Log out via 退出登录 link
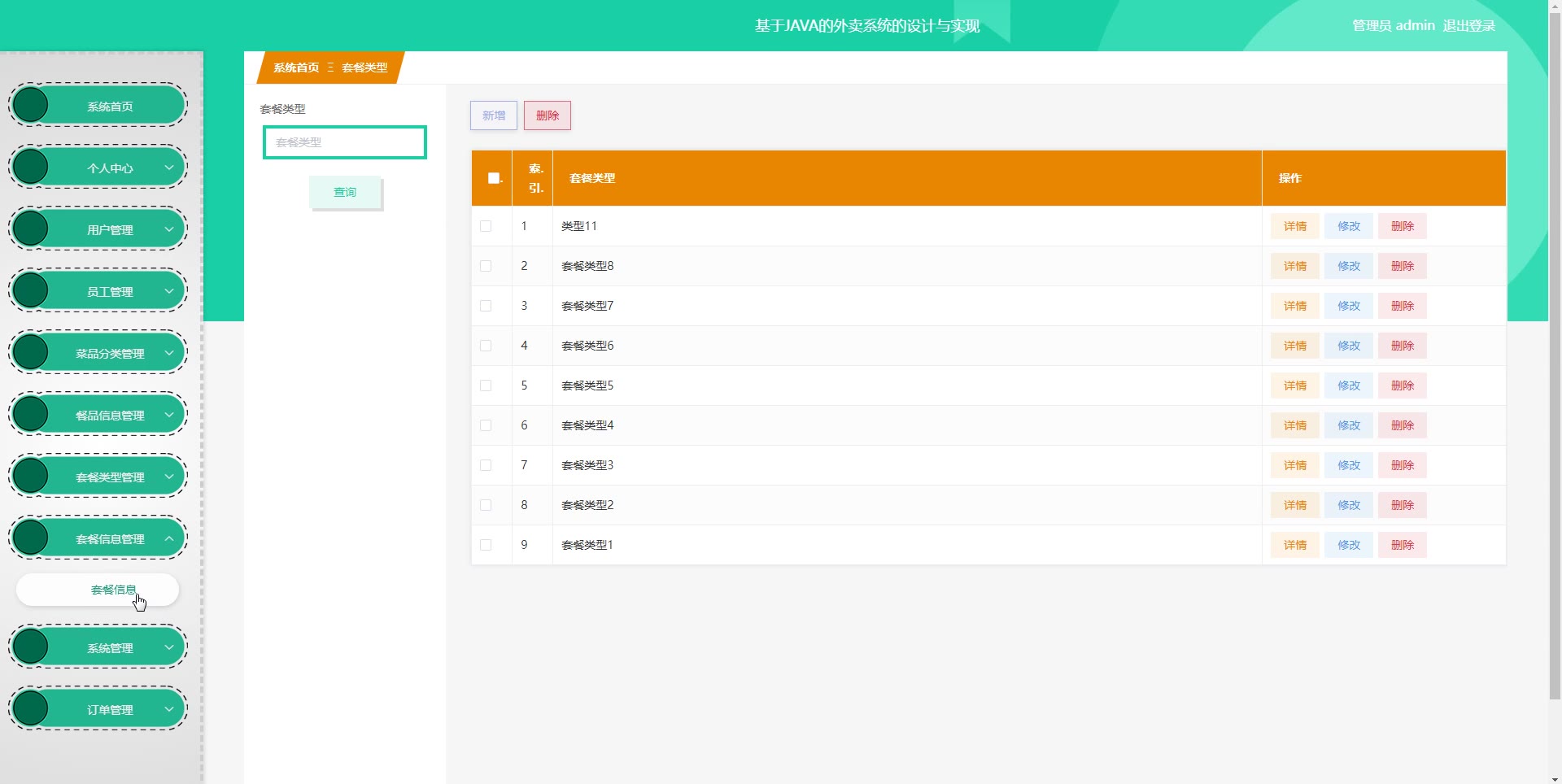This screenshot has height=784, width=1562. pos(1469,25)
